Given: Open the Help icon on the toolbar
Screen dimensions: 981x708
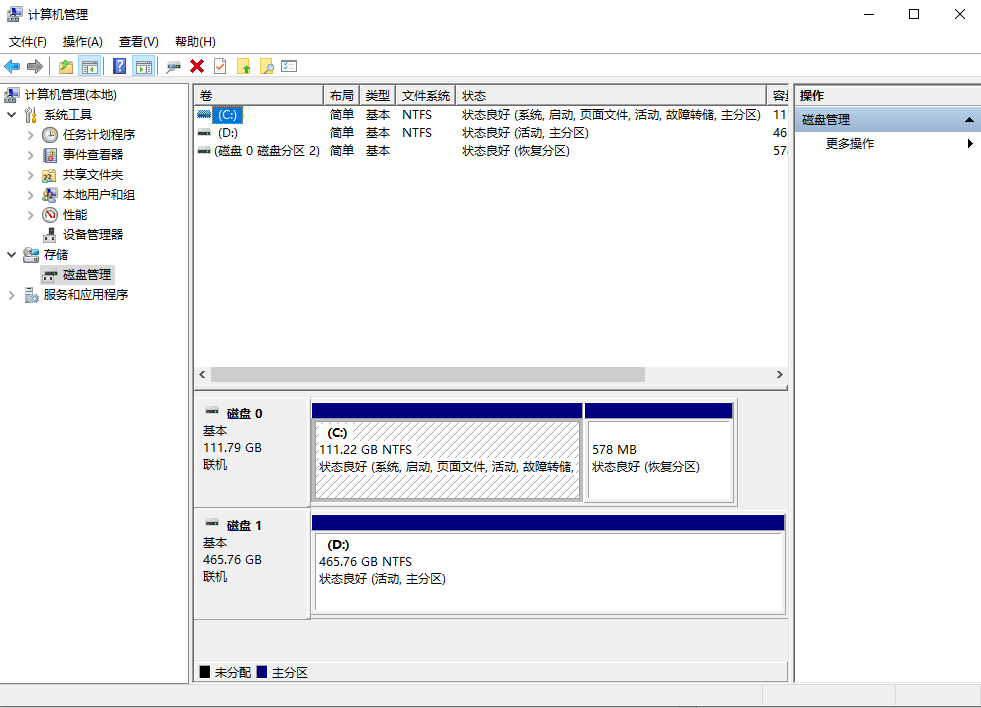Looking at the screenshot, I should click(x=119, y=66).
